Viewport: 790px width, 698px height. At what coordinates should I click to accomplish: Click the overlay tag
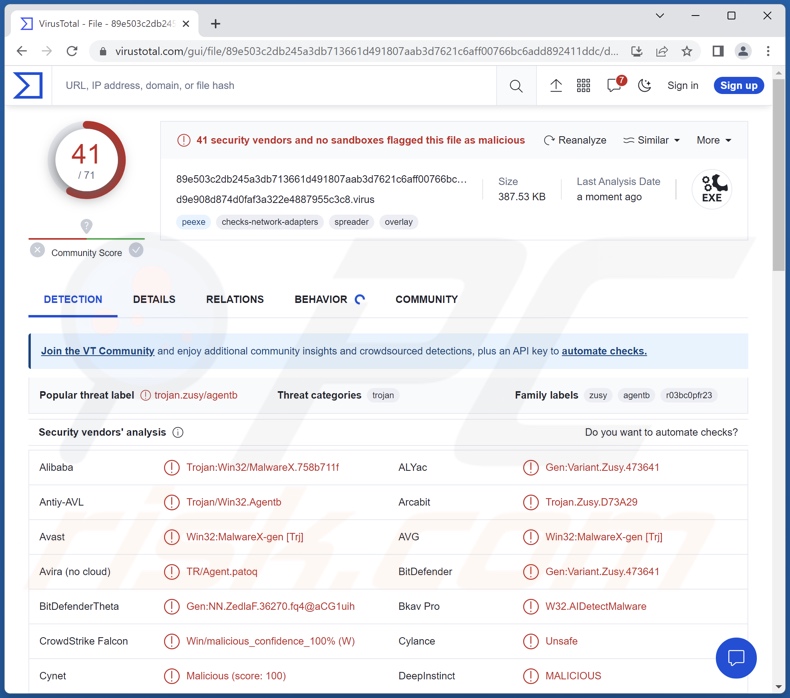click(x=399, y=222)
